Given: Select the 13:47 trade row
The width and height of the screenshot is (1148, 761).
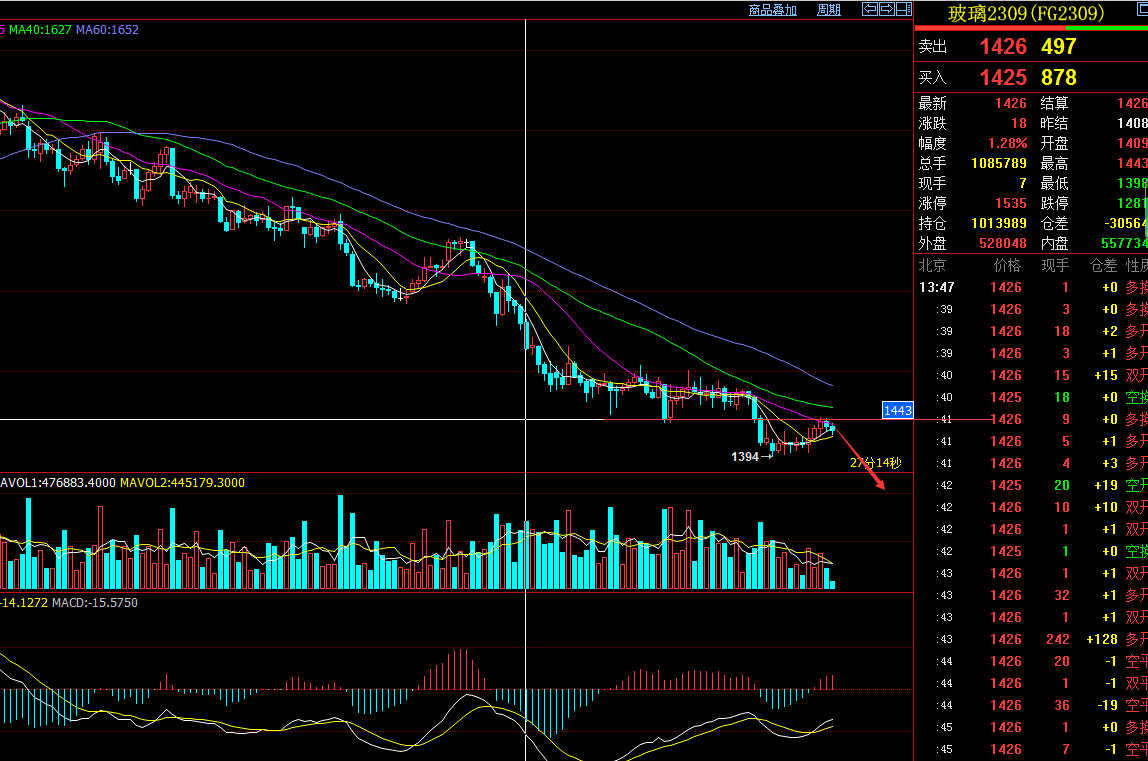Looking at the screenshot, I should [1033, 287].
